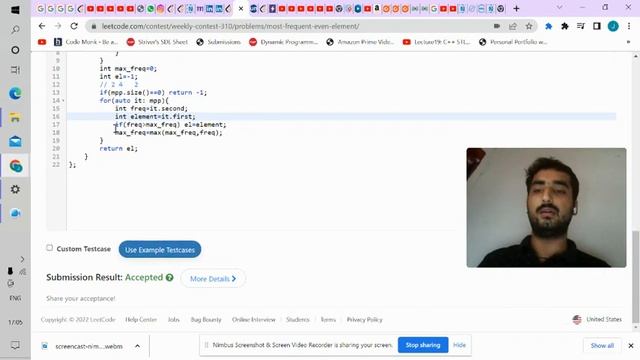640x360 pixels.
Task: Open the Windows Start menu
Action: (x=15, y=10)
